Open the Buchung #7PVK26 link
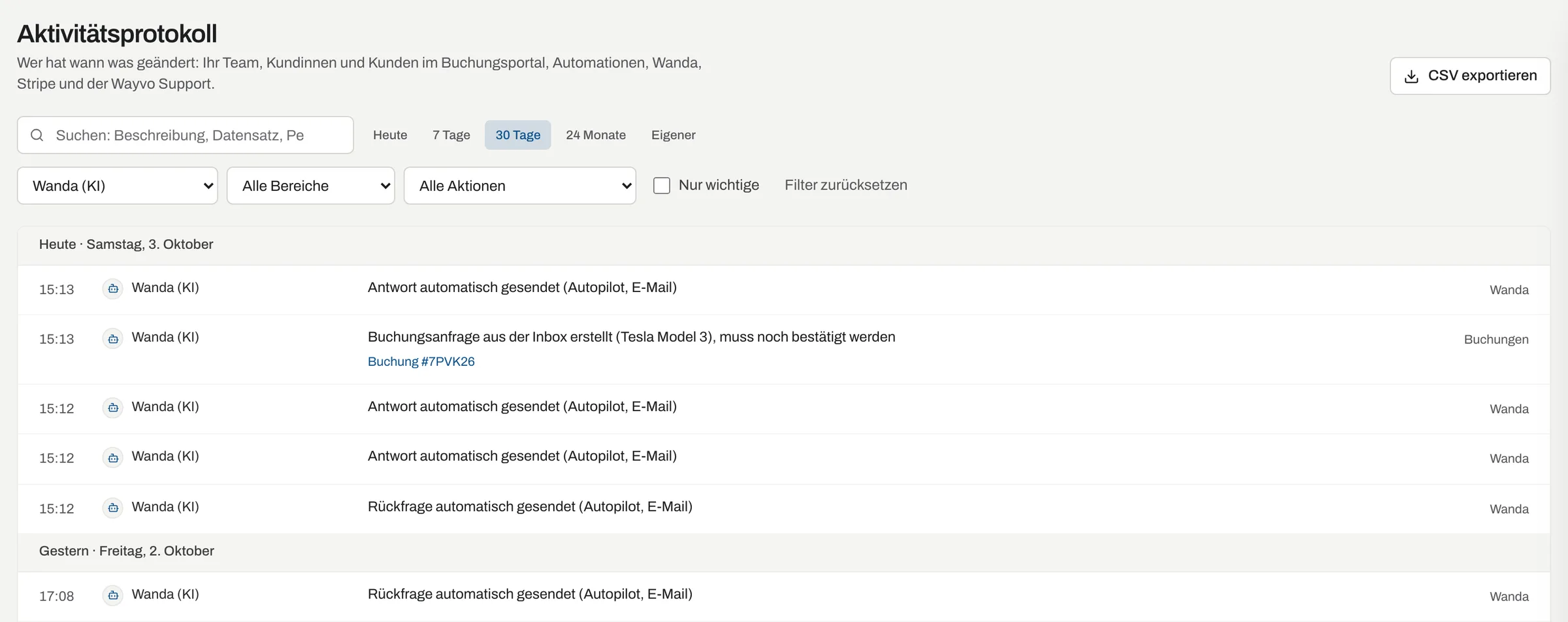 [421, 361]
